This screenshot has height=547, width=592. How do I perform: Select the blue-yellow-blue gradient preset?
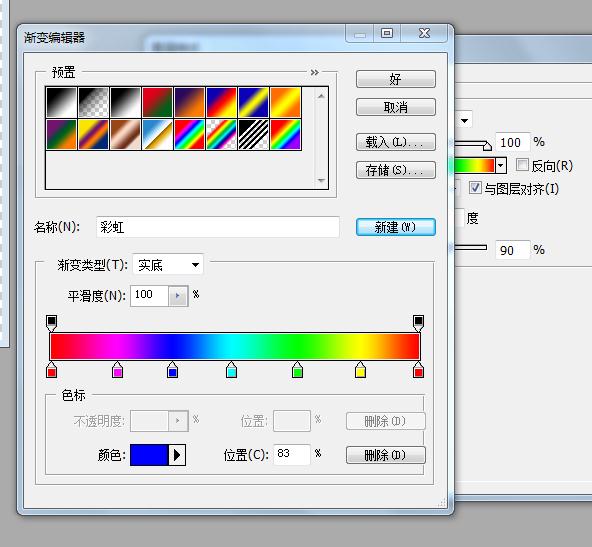[254, 102]
